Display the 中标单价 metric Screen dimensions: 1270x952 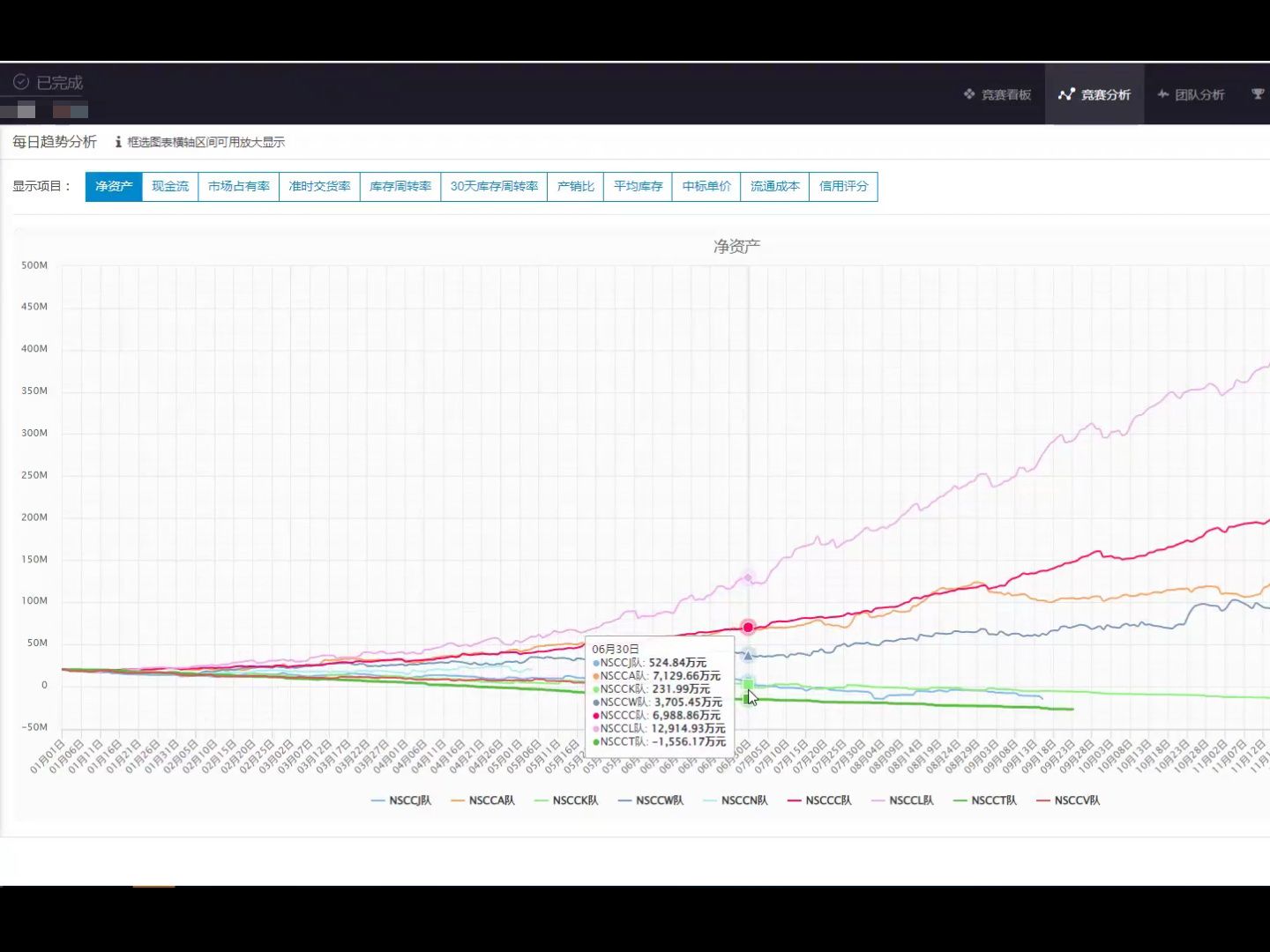pos(706,186)
